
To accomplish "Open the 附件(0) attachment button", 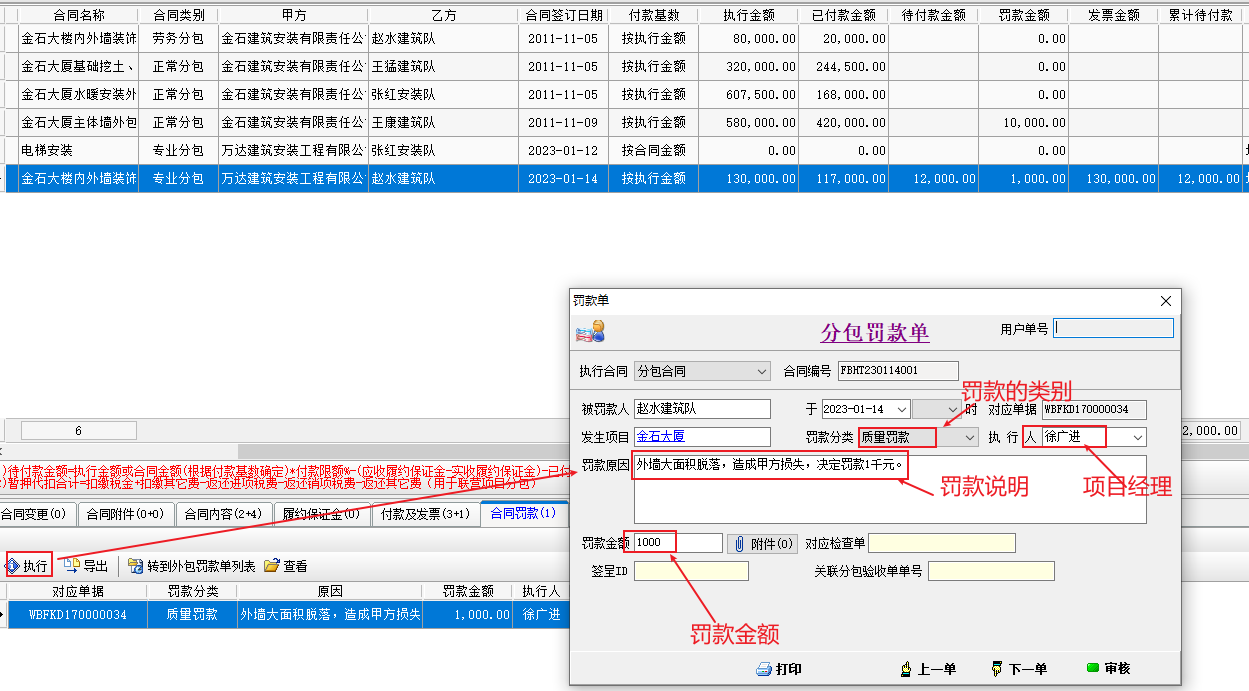I will pyautogui.click(x=763, y=543).
